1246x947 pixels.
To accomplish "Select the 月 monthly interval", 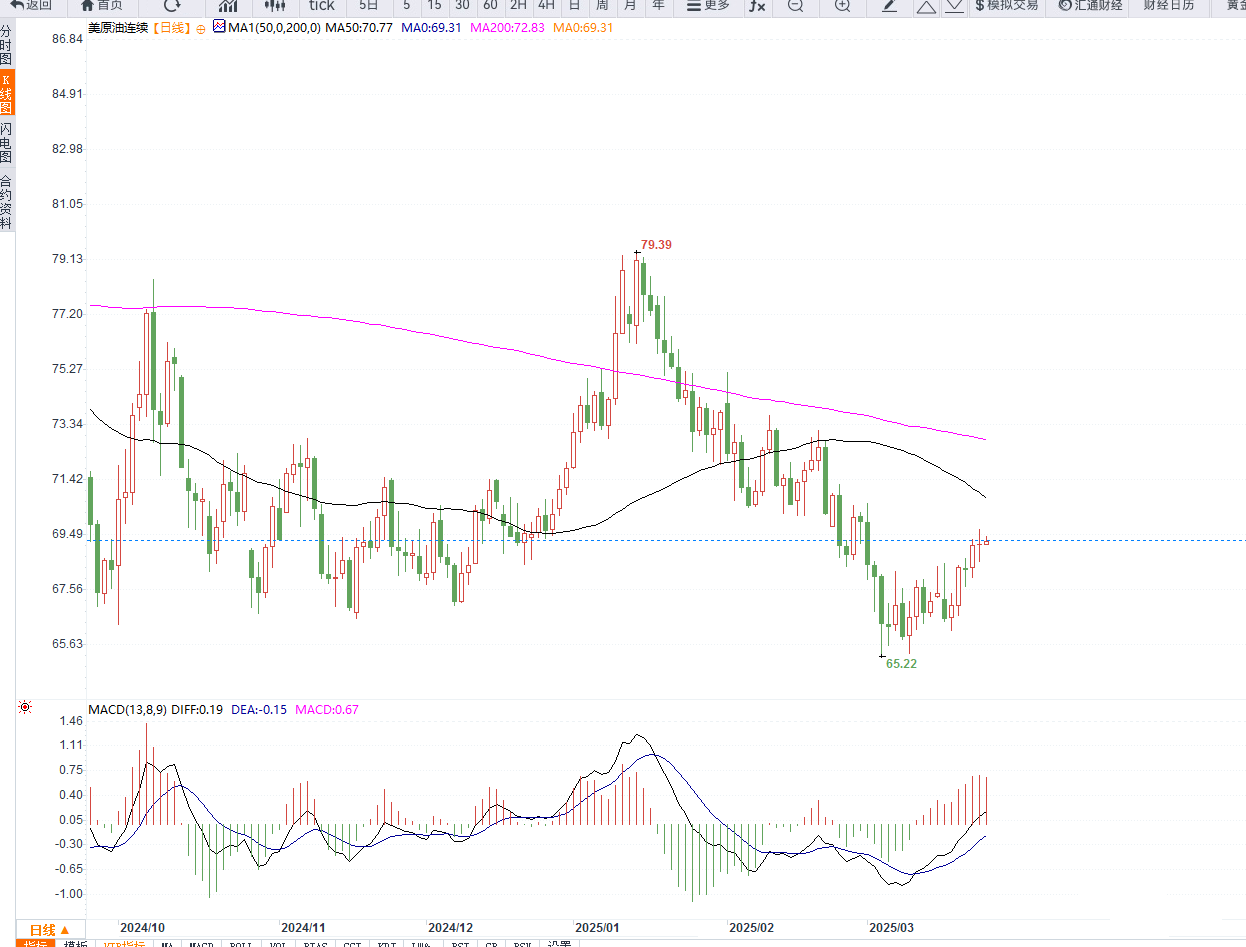I will (x=630, y=5).
